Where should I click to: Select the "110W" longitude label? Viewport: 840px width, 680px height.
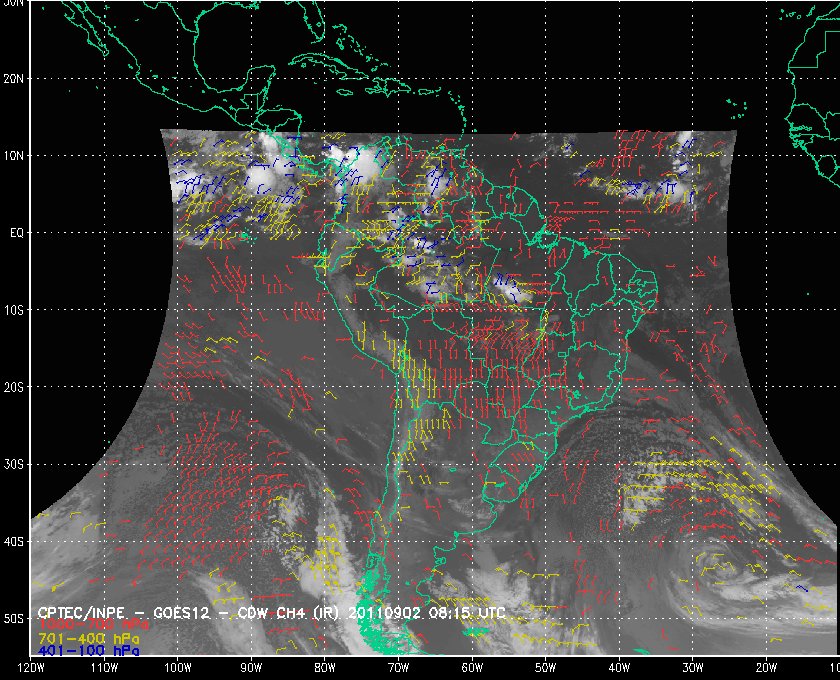(104, 668)
